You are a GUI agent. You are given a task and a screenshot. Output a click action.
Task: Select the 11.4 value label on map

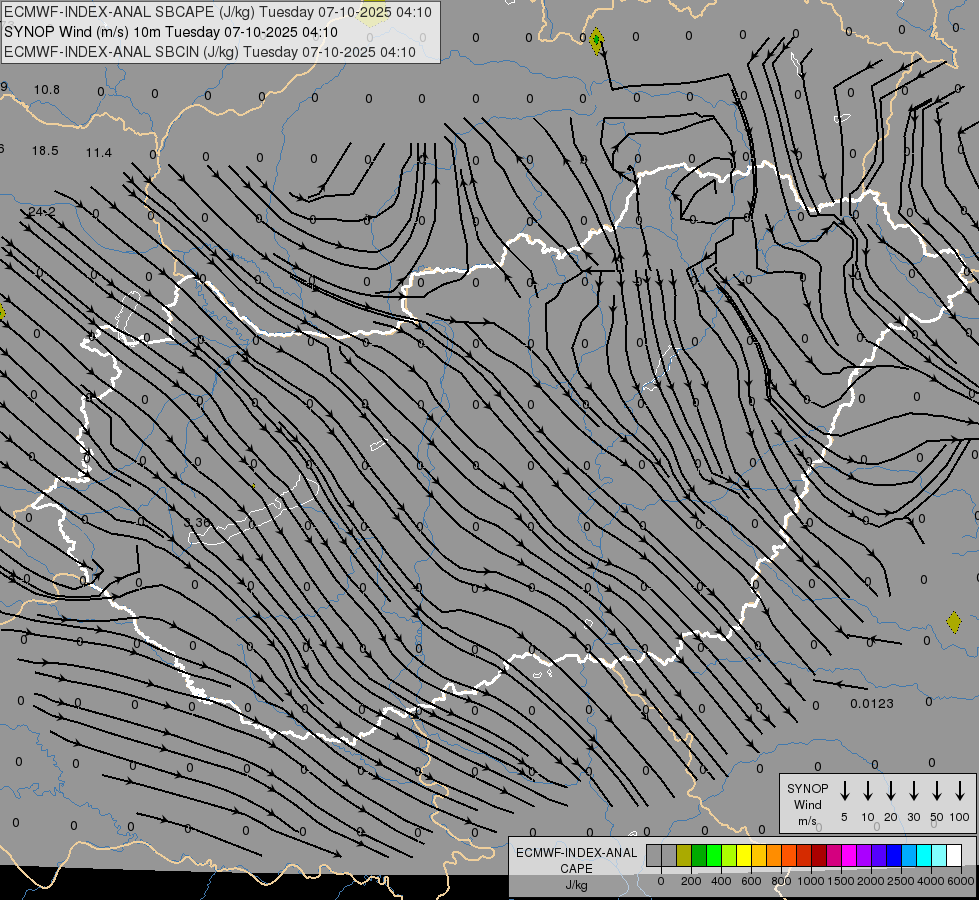click(99, 153)
